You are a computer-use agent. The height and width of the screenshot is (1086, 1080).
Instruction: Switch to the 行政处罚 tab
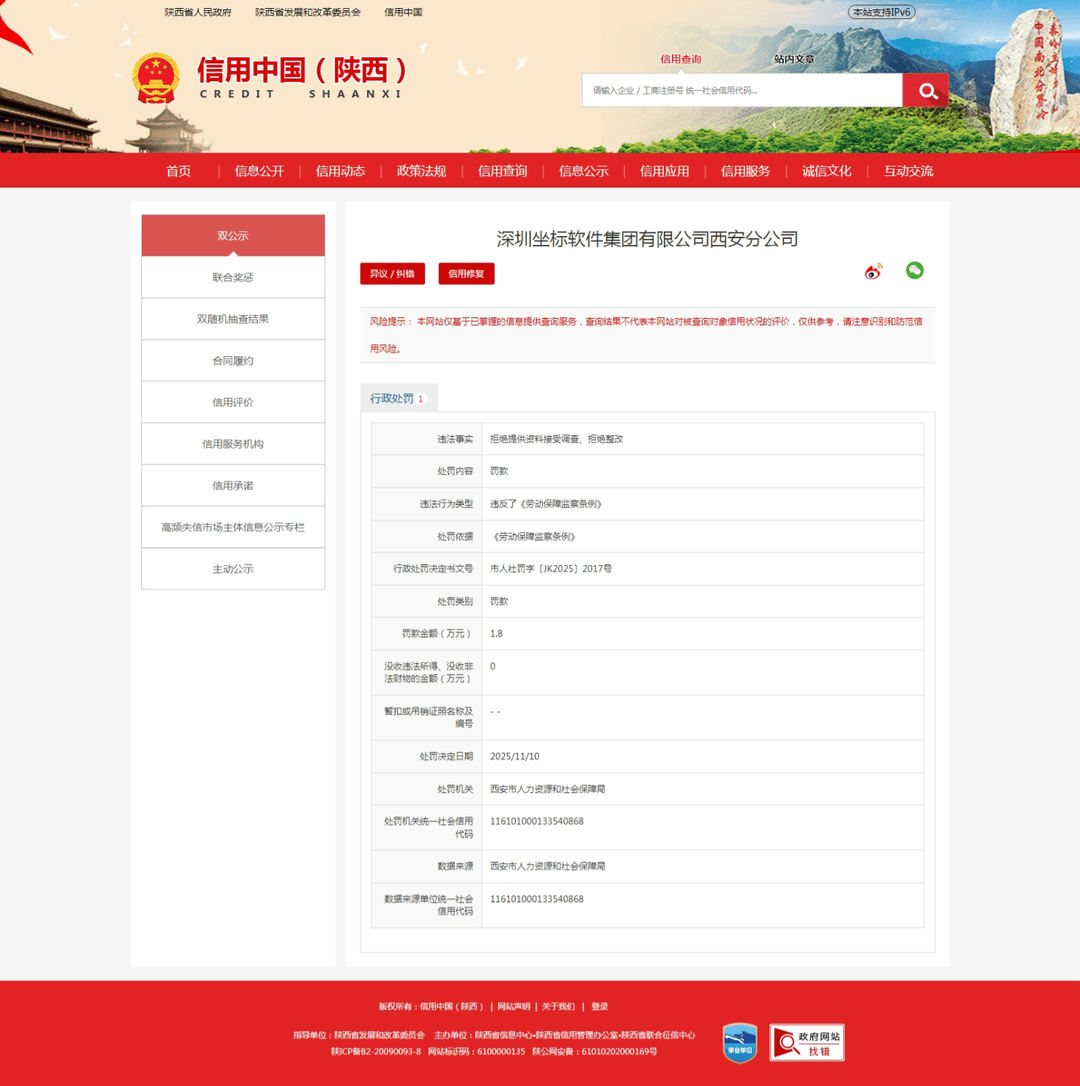396,398
